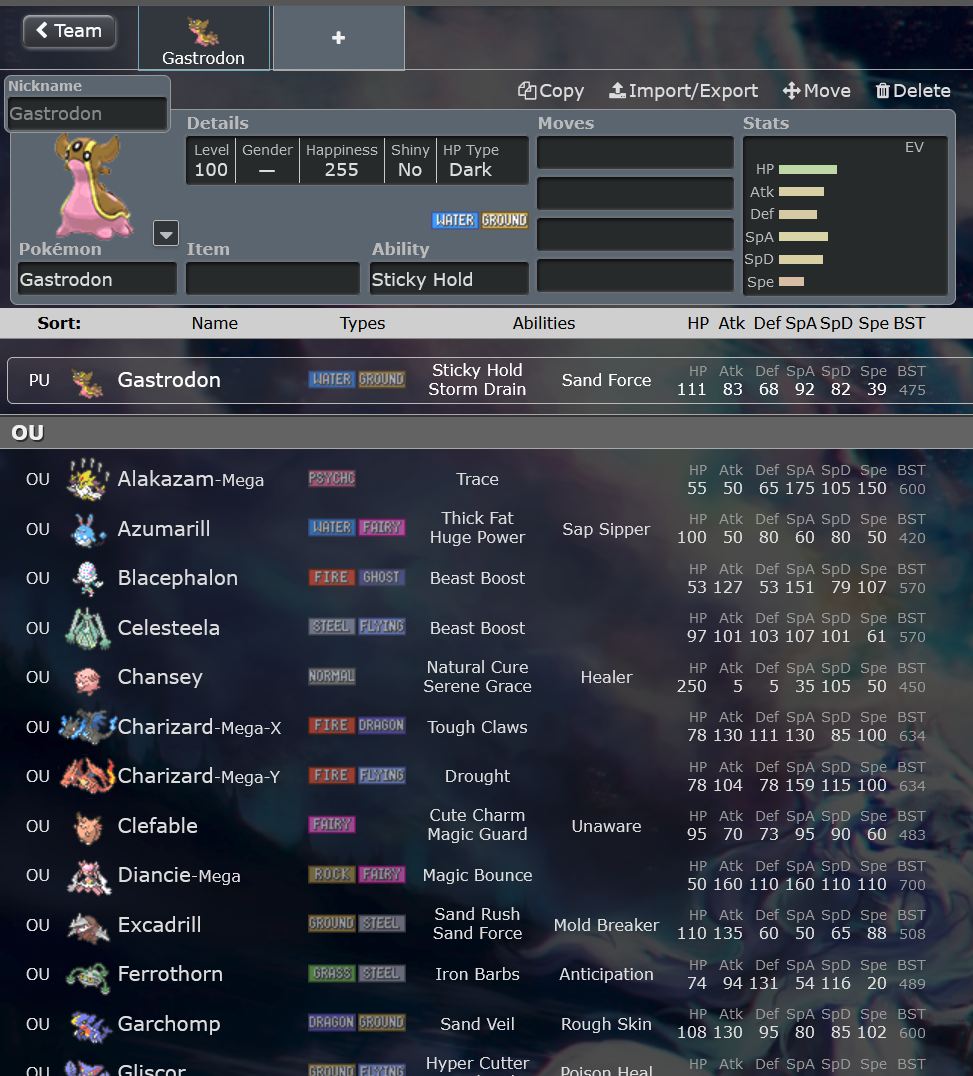Sort by BST column
This screenshot has width=973, height=1076.
(x=910, y=323)
